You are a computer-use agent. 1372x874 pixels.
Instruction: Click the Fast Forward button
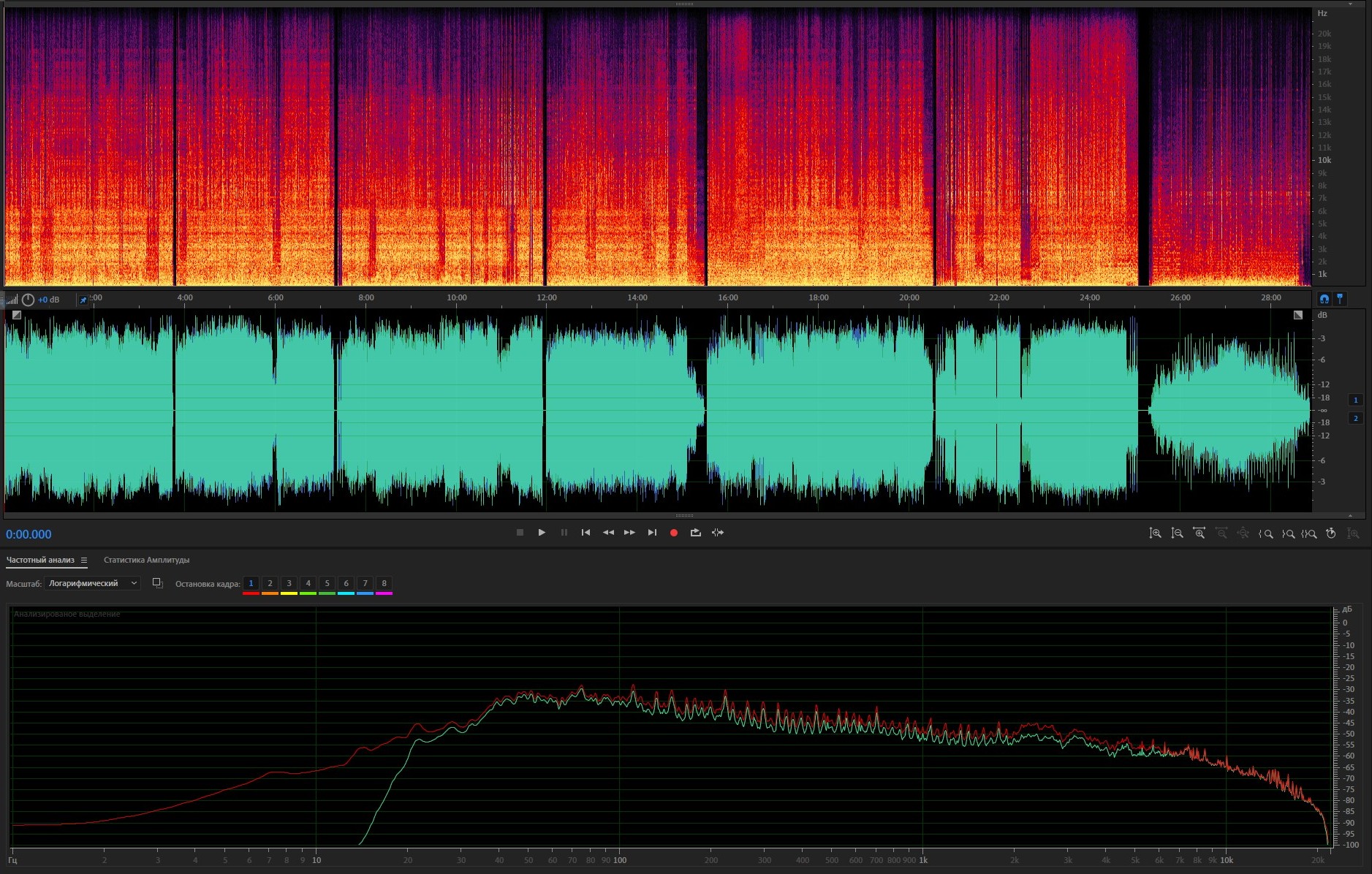[629, 533]
